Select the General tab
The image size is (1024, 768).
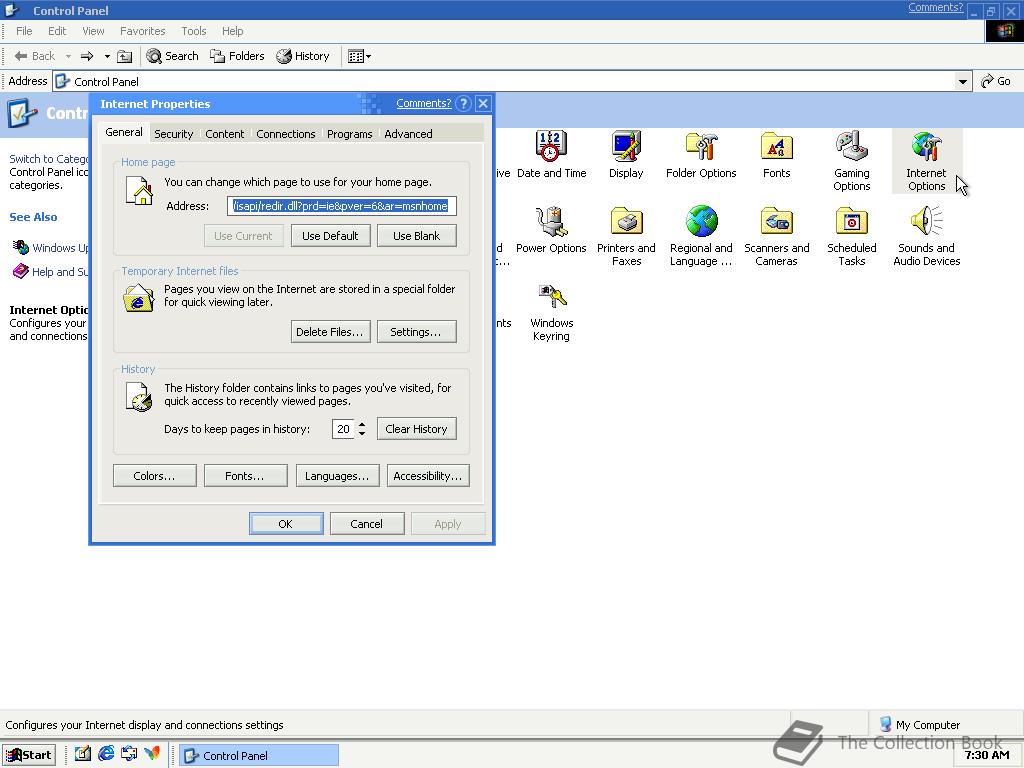click(124, 132)
